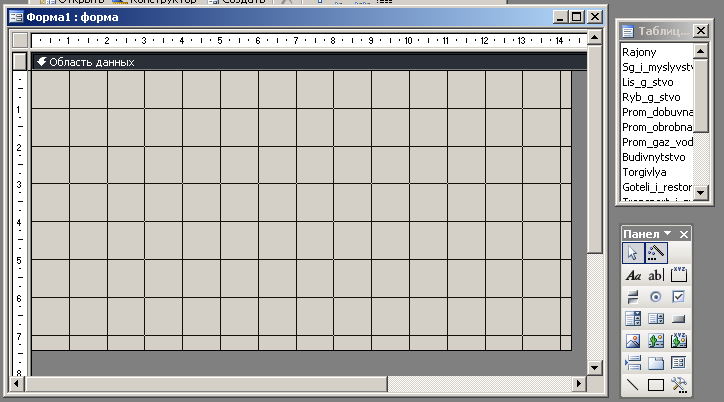Click the form's vertical scrollbar thumb
The width and height of the screenshot is (724, 402).
[595, 149]
